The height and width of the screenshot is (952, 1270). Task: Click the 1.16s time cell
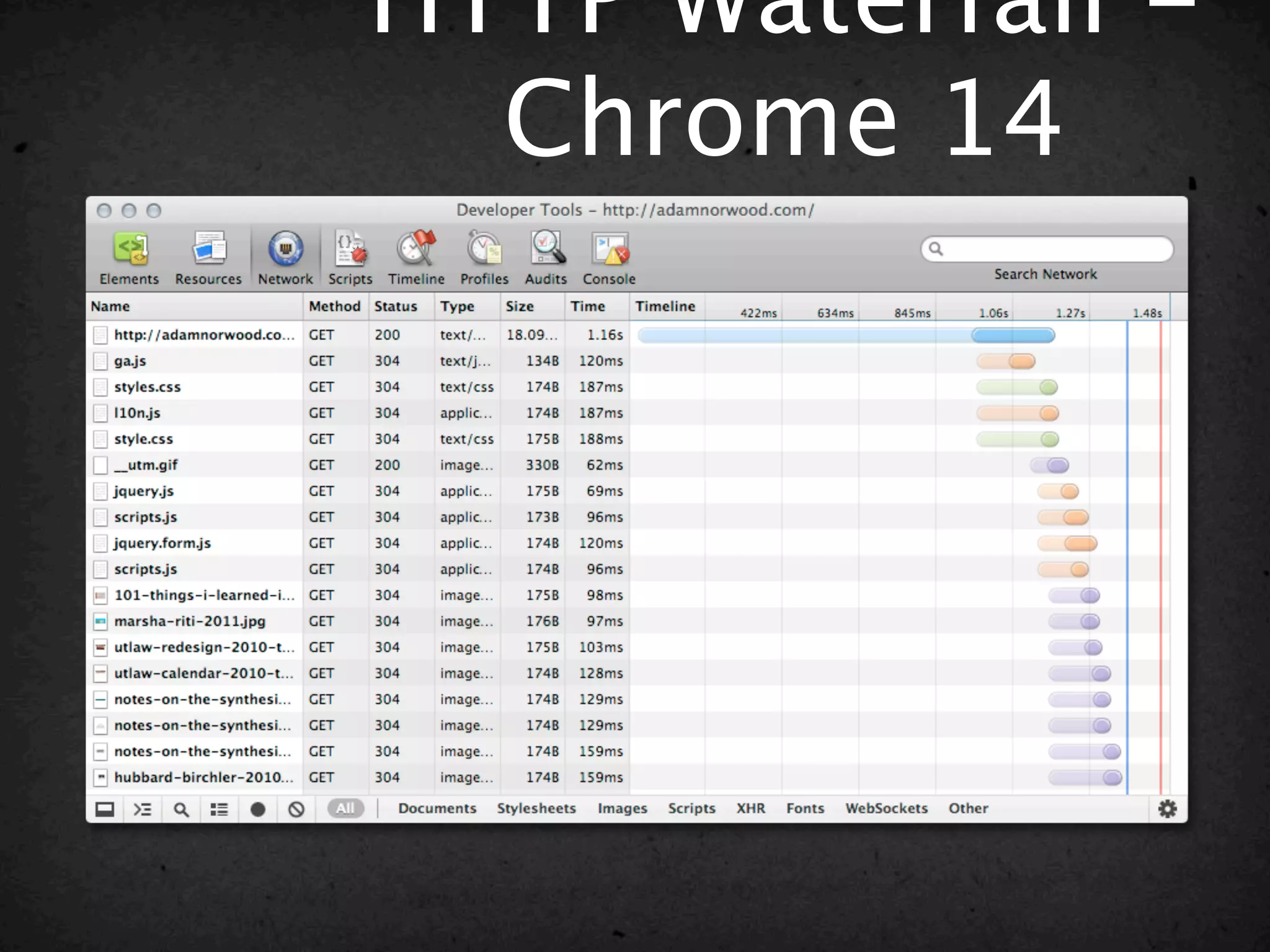pos(597,335)
